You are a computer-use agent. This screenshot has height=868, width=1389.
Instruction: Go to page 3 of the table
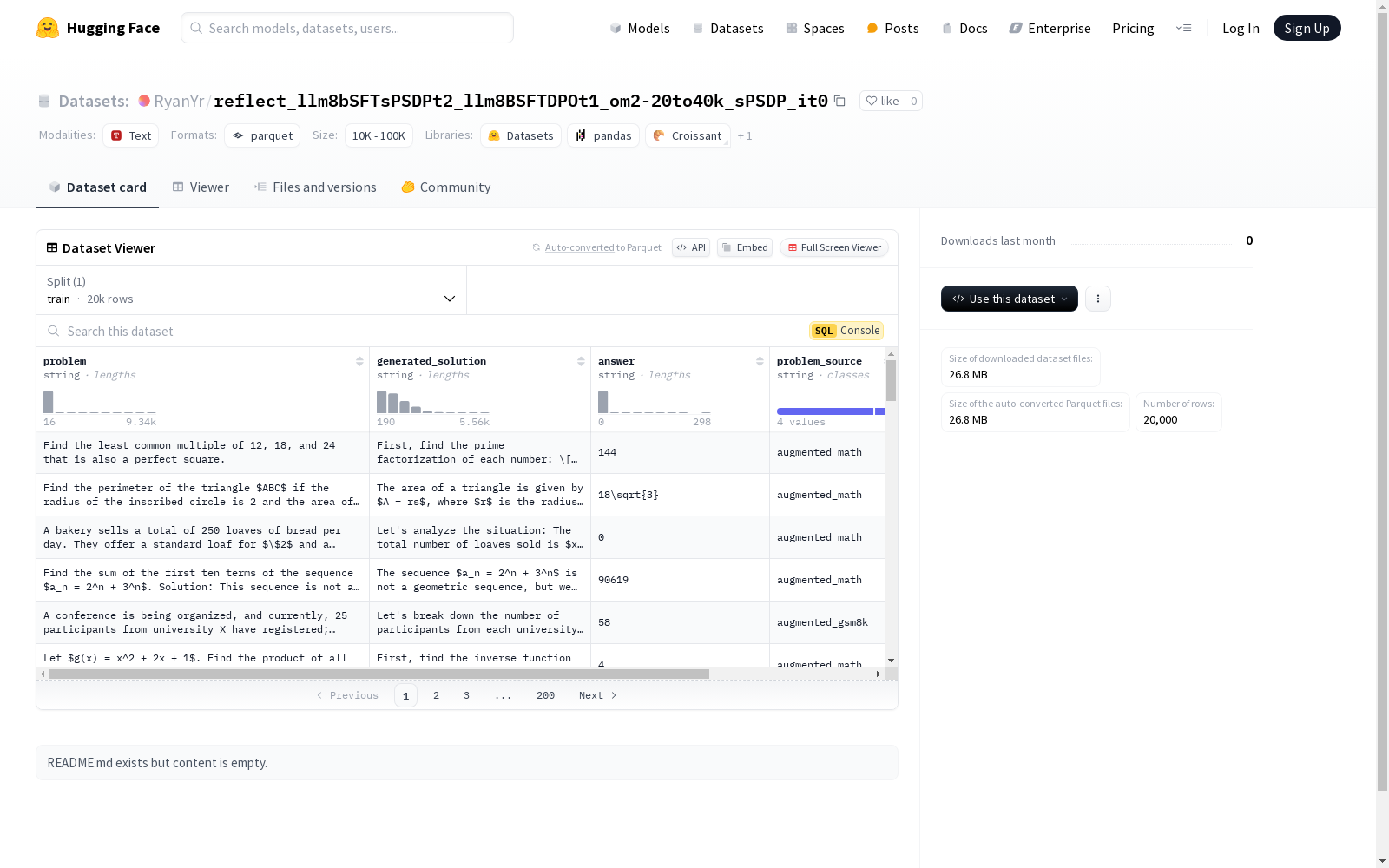466,695
